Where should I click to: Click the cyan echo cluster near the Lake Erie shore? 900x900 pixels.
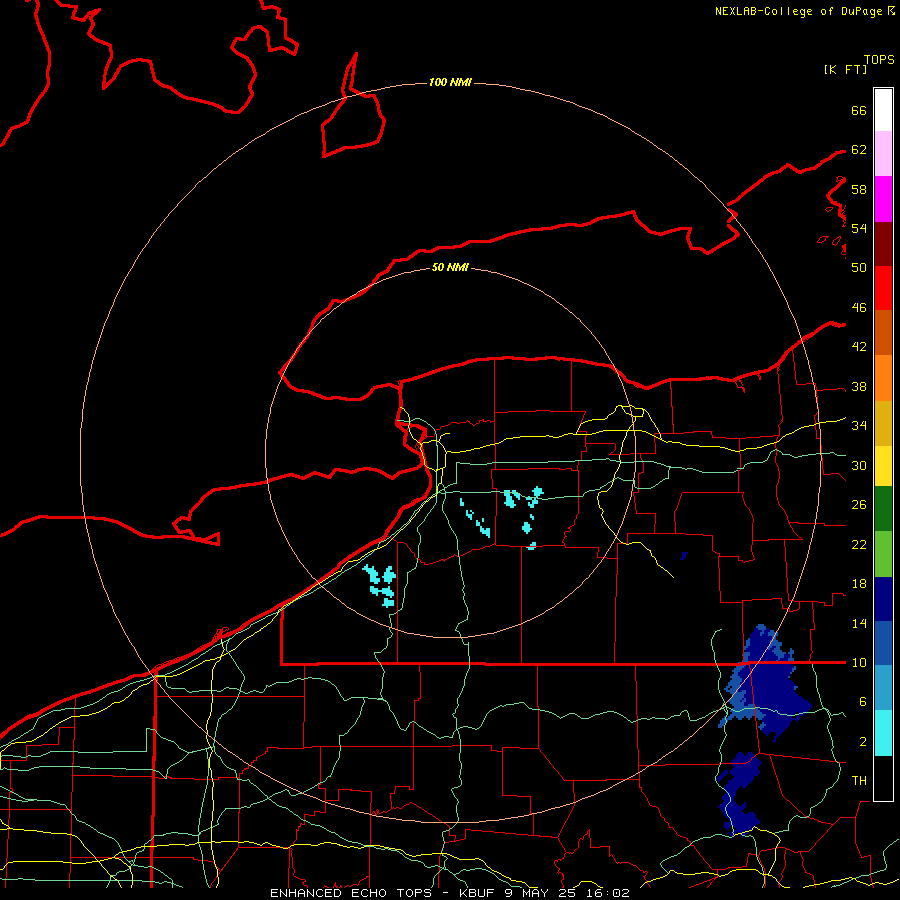pyautogui.click(x=381, y=586)
